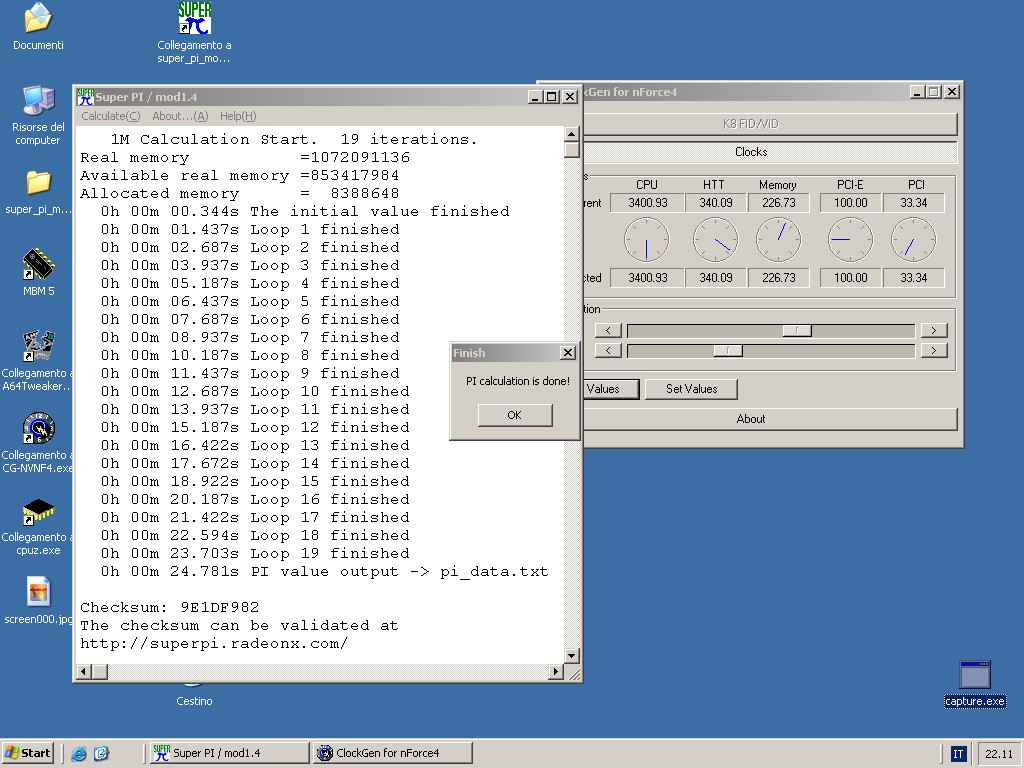Click the Super PI horizontal scrollbar right arrow
Image resolution: width=1024 pixels, height=768 pixels.
(556, 671)
